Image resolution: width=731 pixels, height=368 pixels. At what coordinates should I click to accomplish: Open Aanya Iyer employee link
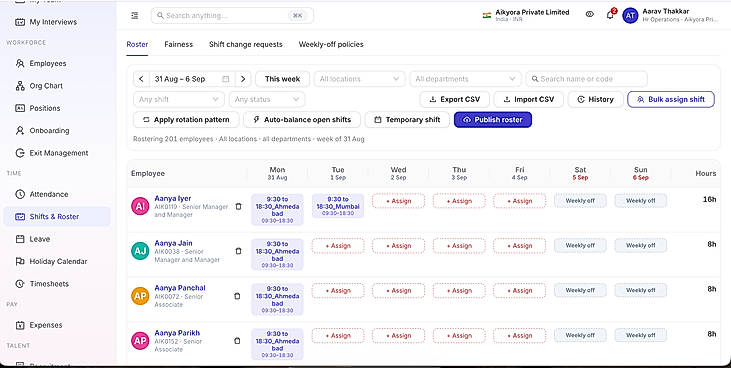coord(173,198)
